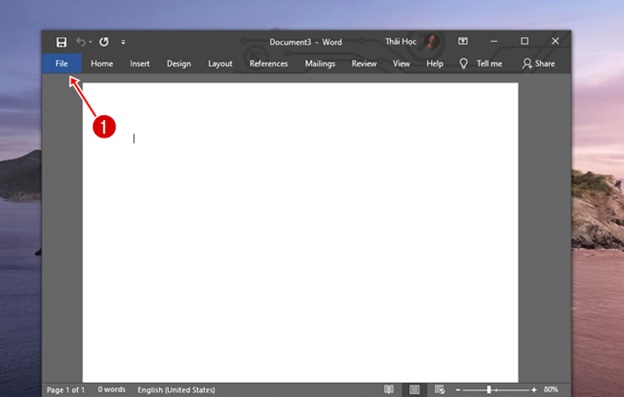Switch to the Insert tab
This screenshot has height=397, width=624.
(140, 64)
